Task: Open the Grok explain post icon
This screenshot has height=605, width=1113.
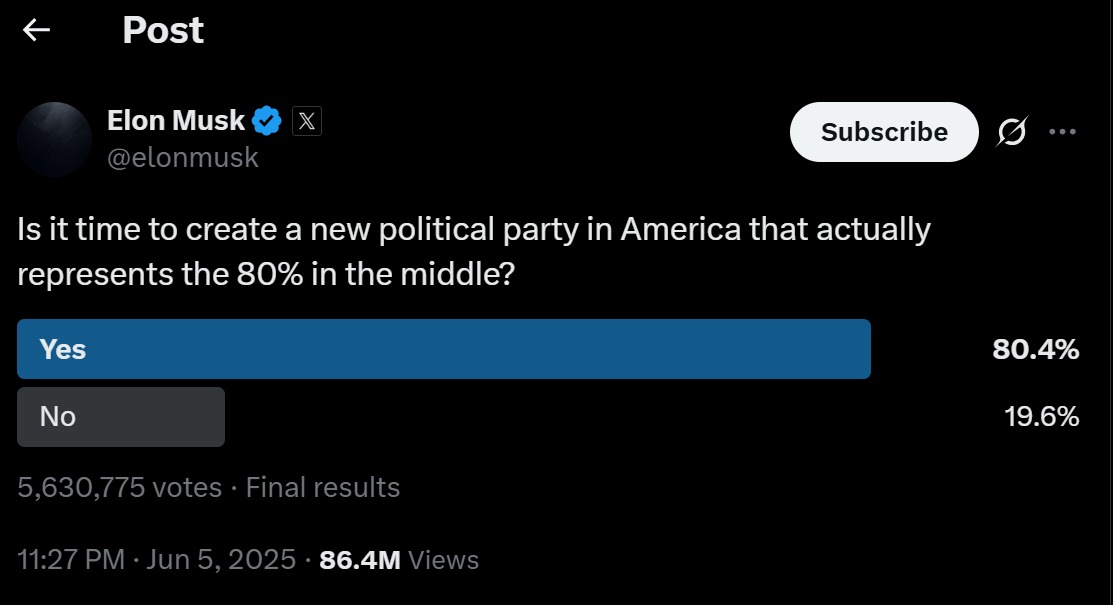Action: click(1012, 132)
